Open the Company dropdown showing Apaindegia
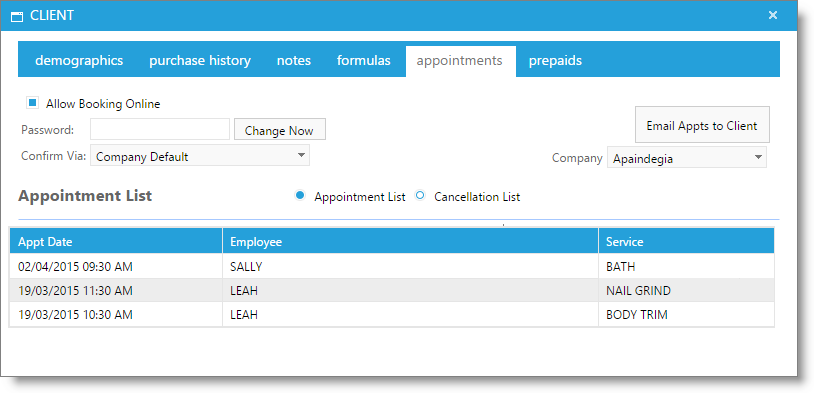Viewport: 814px width, 393px height. tap(687, 158)
